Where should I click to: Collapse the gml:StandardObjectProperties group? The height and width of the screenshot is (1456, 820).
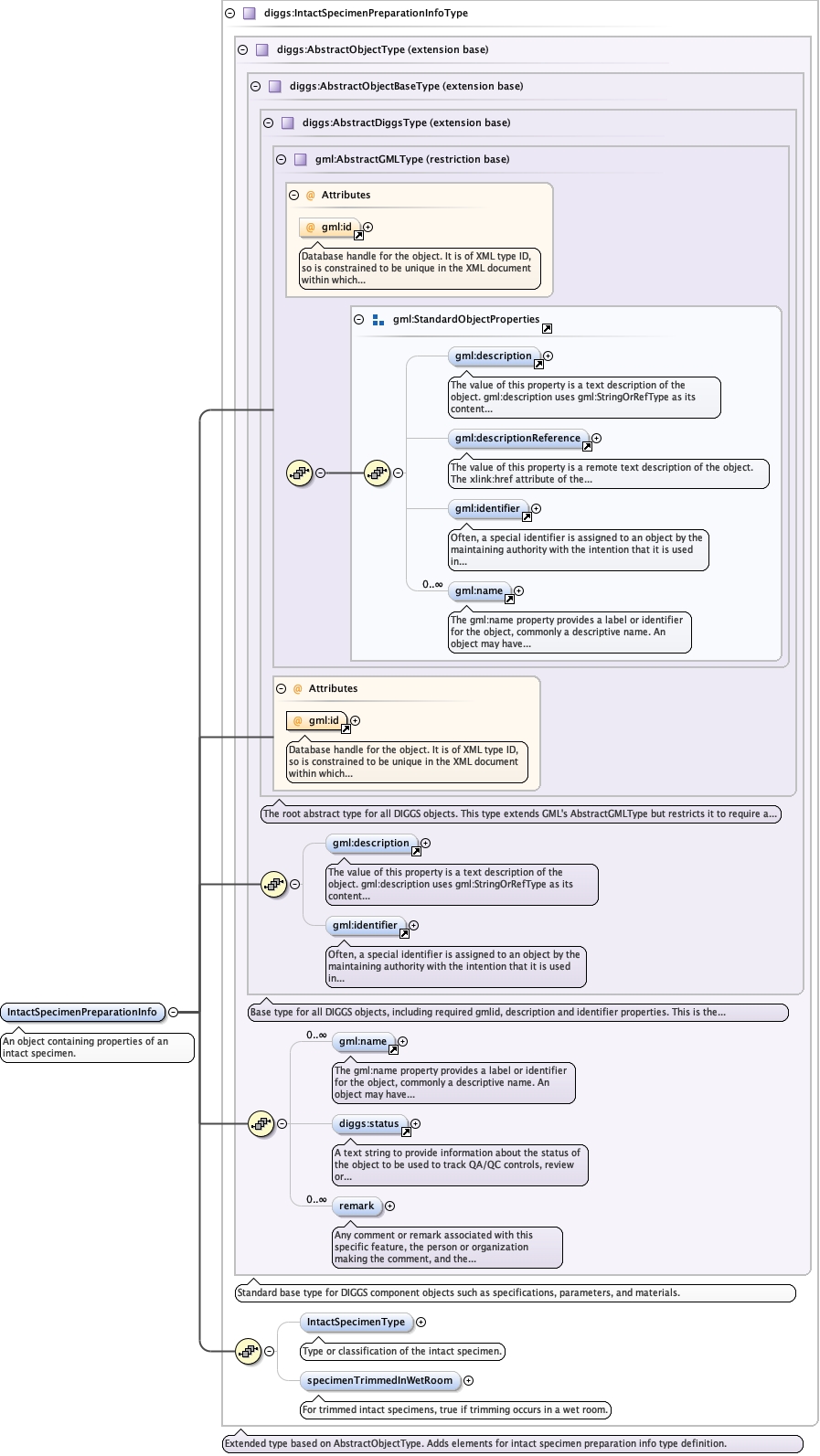click(x=359, y=320)
